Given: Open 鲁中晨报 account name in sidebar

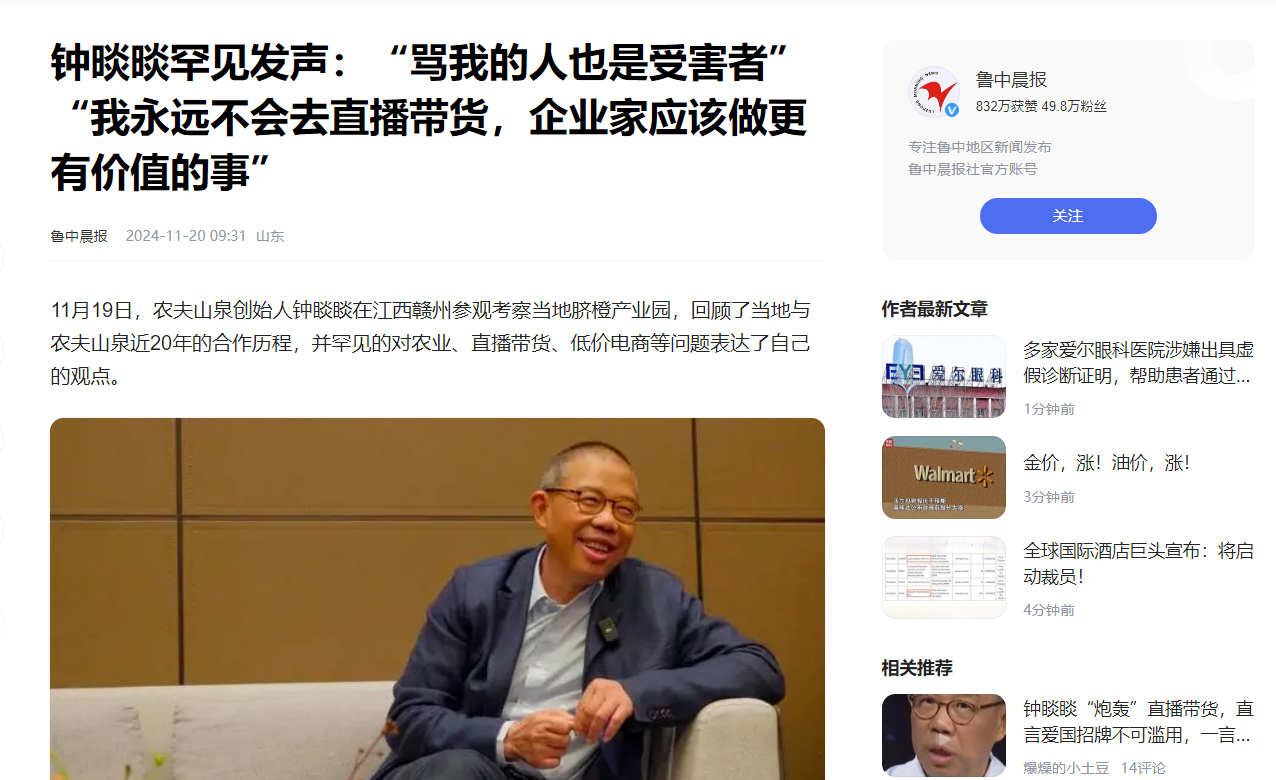Looking at the screenshot, I should click(1011, 80).
